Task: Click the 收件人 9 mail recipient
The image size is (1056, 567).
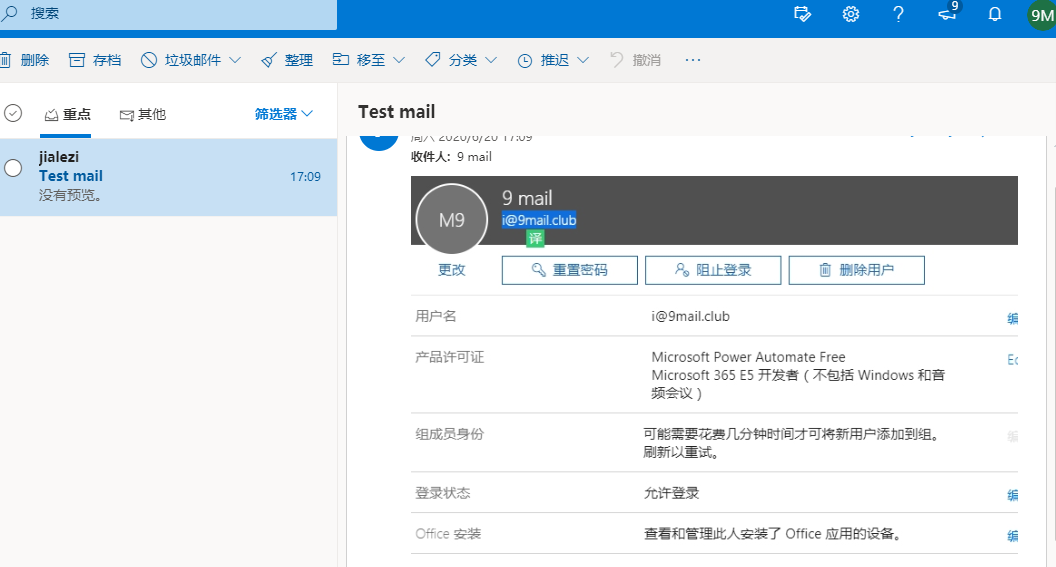Action: point(474,157)
